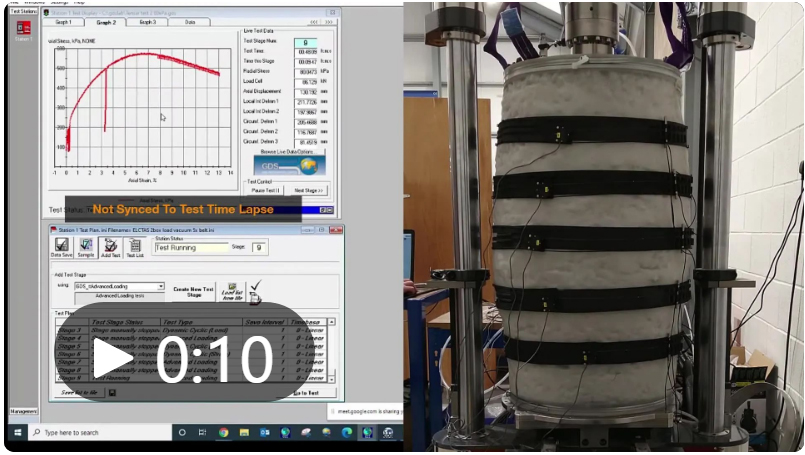Select the Stage 9 row in test plan

click(190, 378)
